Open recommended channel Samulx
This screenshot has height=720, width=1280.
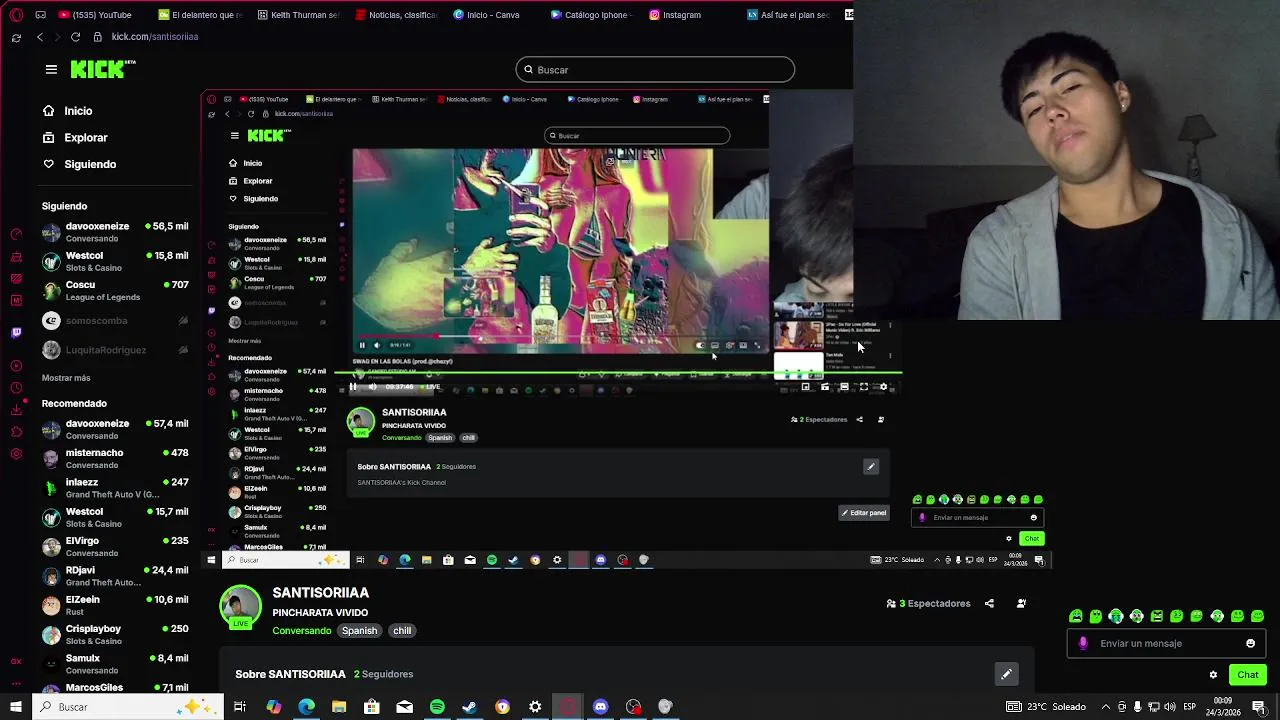114,664
